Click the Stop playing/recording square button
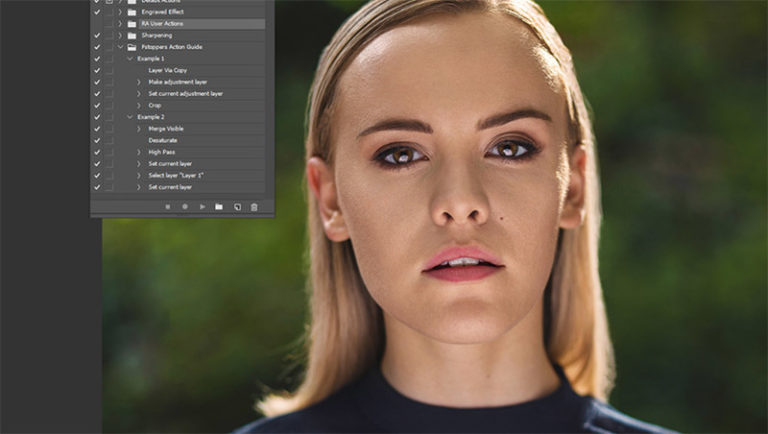This screenshot has height=434, width=768. (x=168, y=207)
